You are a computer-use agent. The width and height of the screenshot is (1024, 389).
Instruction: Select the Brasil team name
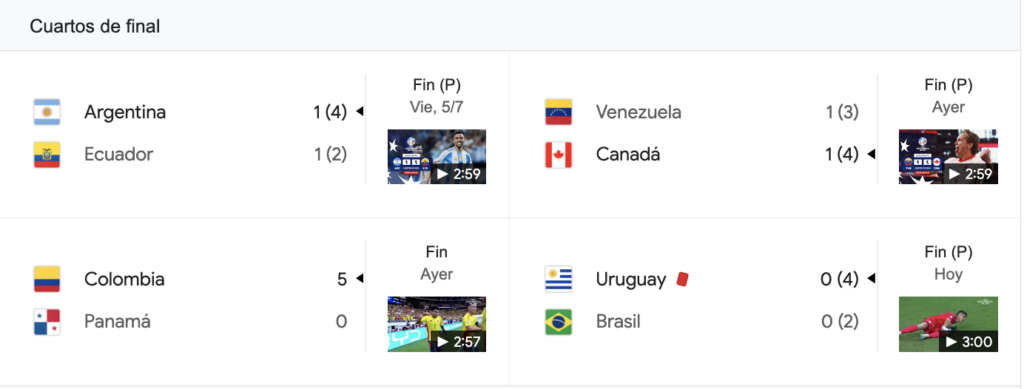(x=618, y=322)
